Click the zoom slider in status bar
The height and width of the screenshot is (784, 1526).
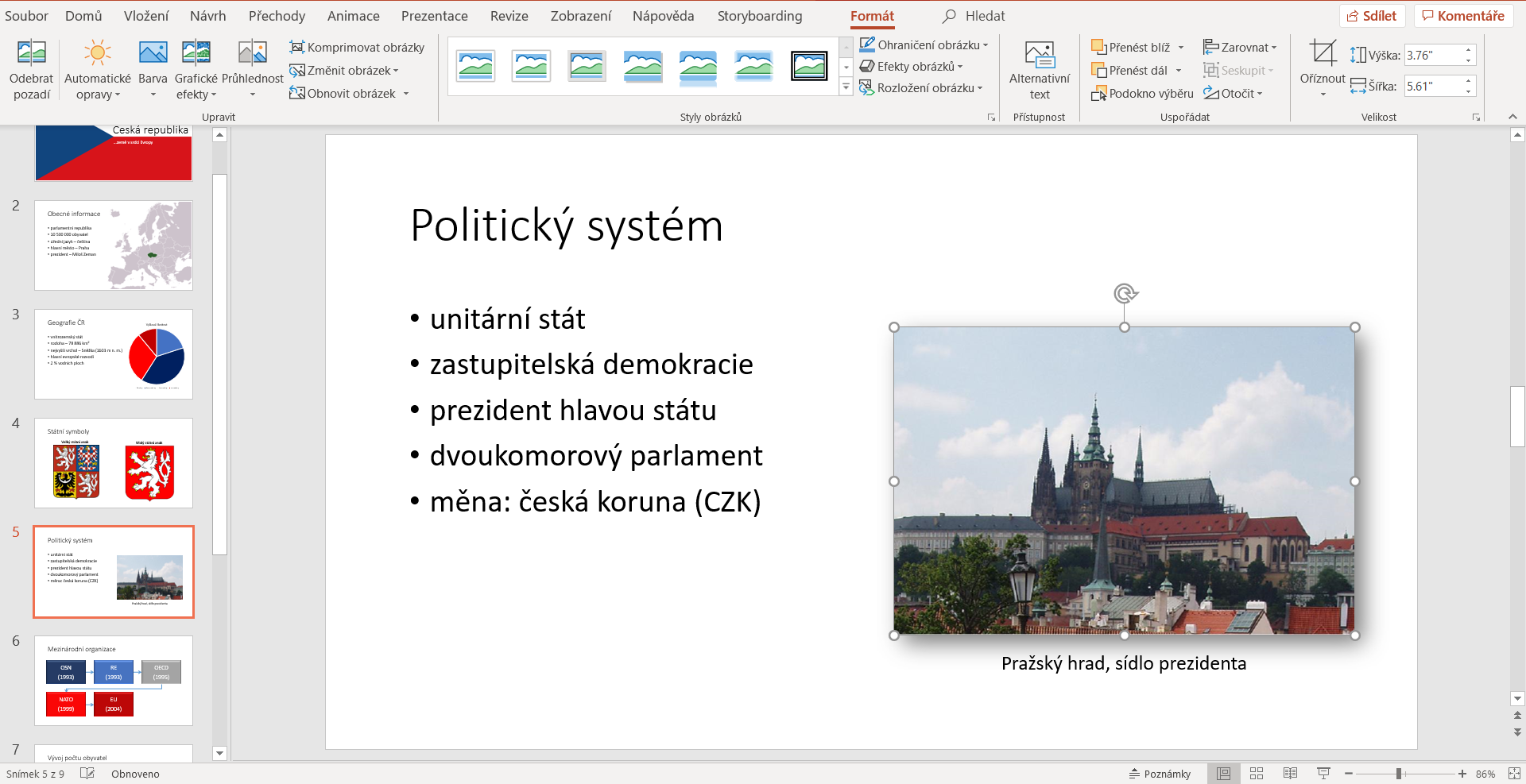pos(1399,774)
